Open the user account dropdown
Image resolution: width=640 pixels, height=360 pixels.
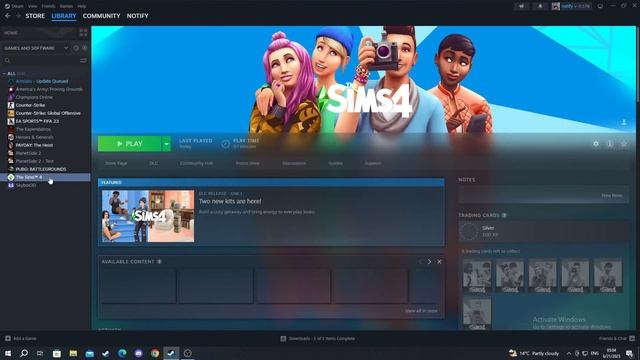[x=571, y=6]
